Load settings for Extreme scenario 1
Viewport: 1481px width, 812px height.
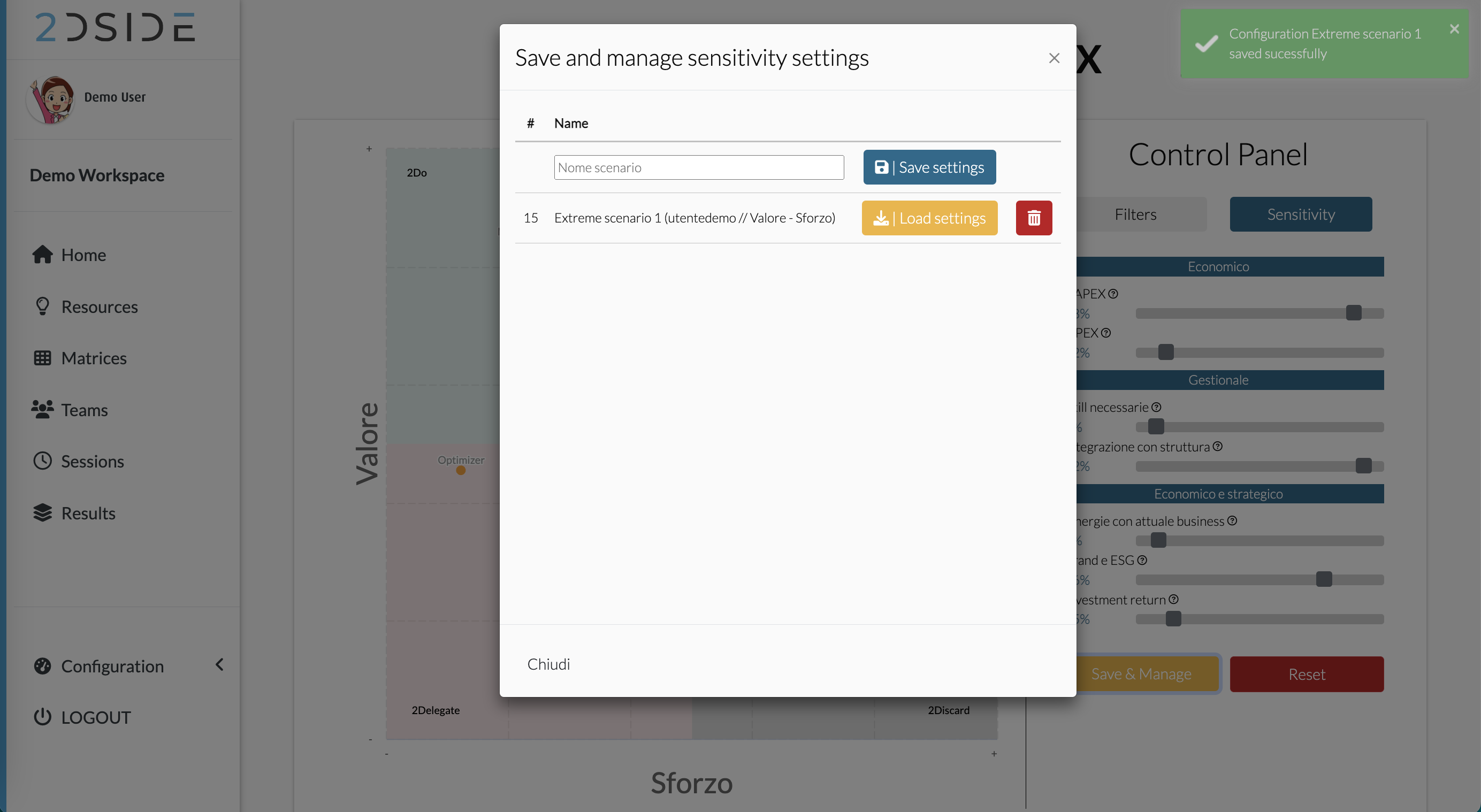(x=929, y=218)
